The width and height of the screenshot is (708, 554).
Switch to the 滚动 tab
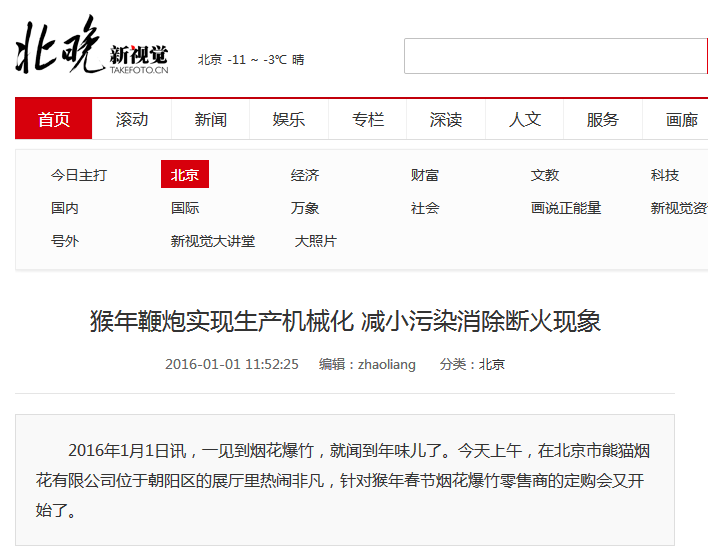pos(132,119)
